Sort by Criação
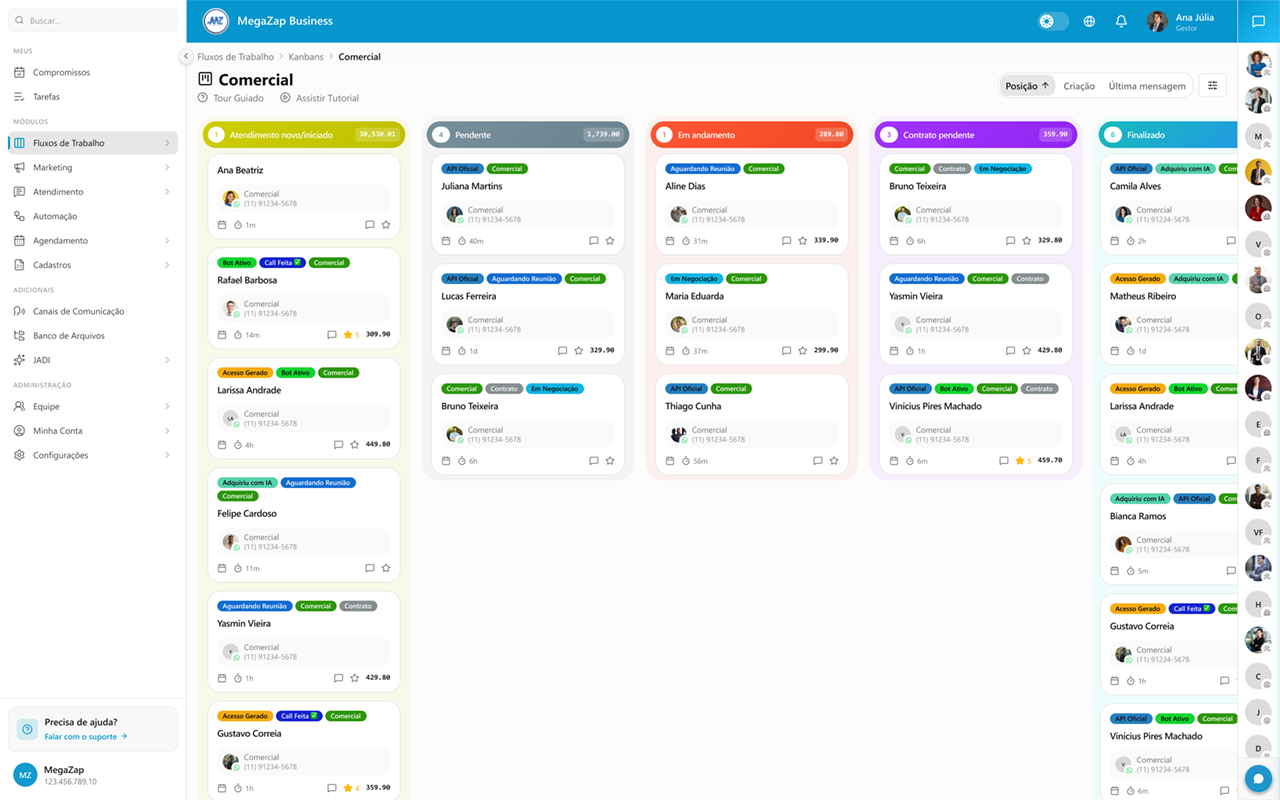Screen dimensions: 1280x800 [x=1079, y=86]
